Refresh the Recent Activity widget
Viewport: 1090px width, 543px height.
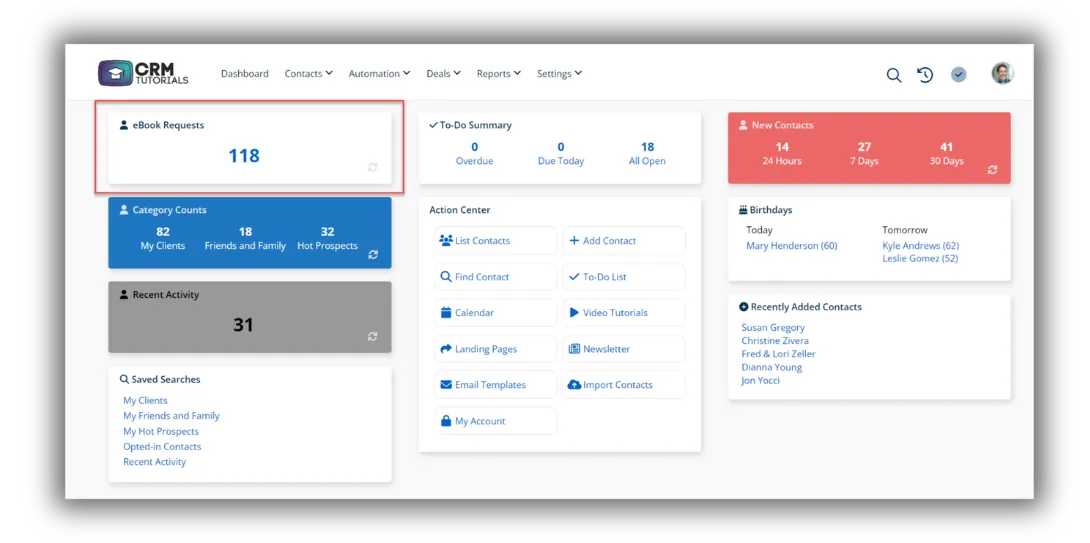pos(373,337)
